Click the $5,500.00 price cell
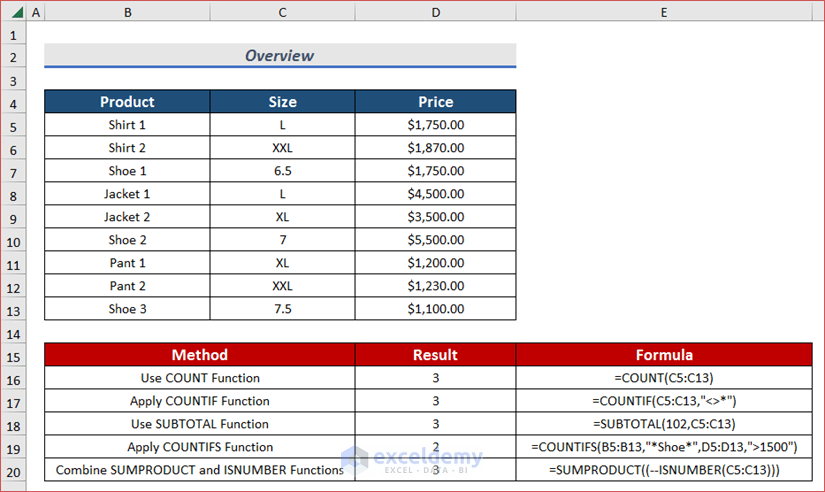 pyautogui.click(x=436, y=240)
